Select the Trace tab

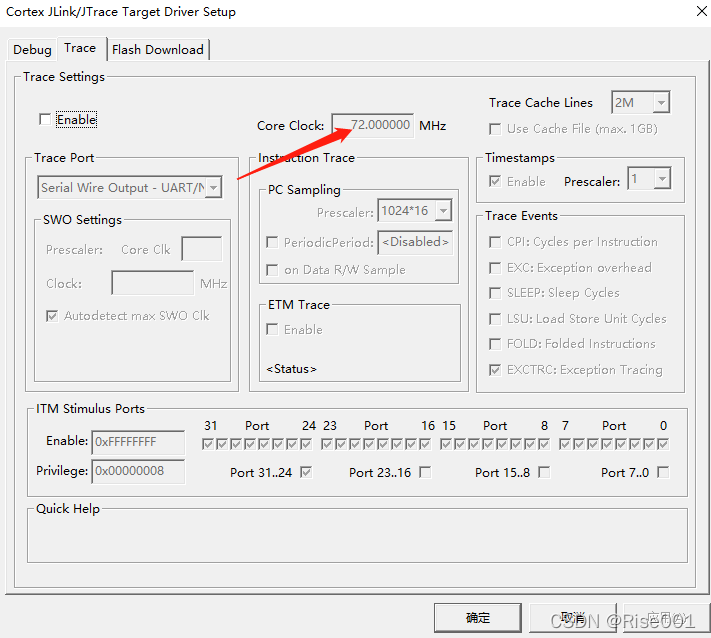[x=80, y=48]
